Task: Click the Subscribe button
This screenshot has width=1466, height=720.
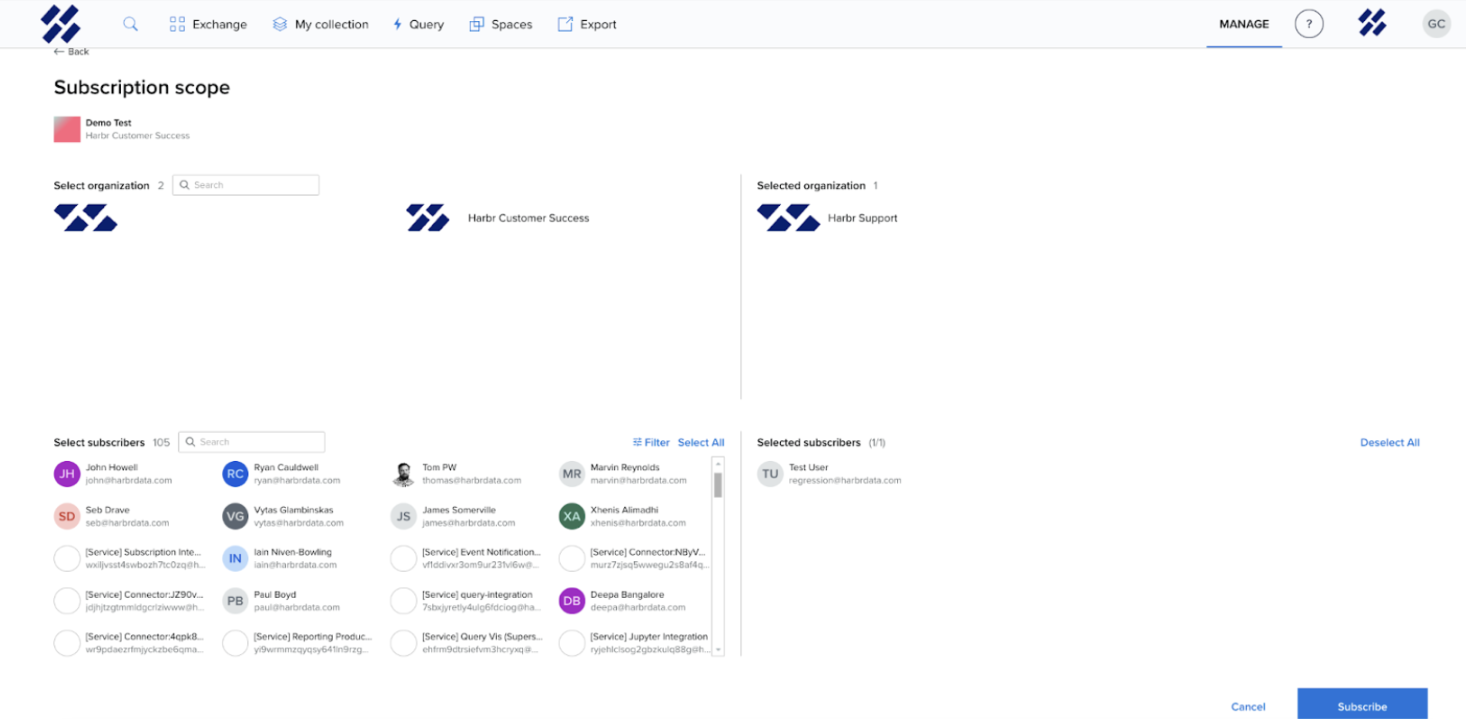Action: click(x=1361, y=705)
